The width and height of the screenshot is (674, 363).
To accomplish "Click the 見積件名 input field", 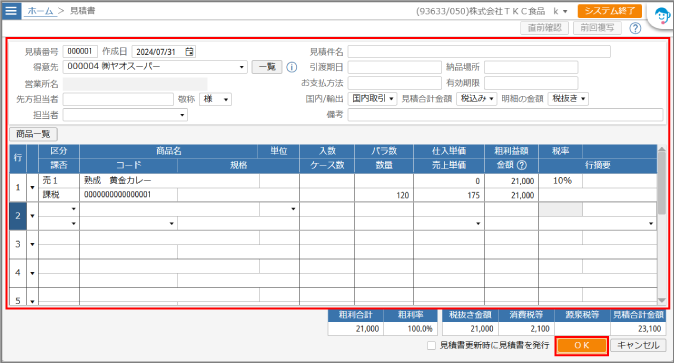I will coord(479,52).
